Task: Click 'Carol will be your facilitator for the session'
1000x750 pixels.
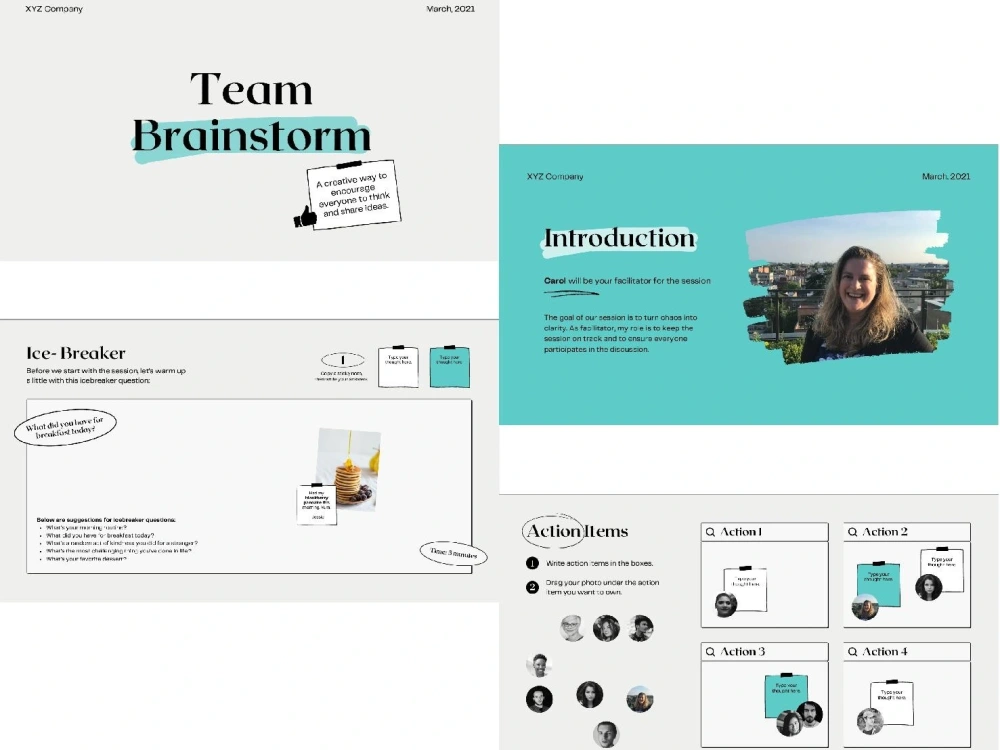Action: click(x=627, y=281)
